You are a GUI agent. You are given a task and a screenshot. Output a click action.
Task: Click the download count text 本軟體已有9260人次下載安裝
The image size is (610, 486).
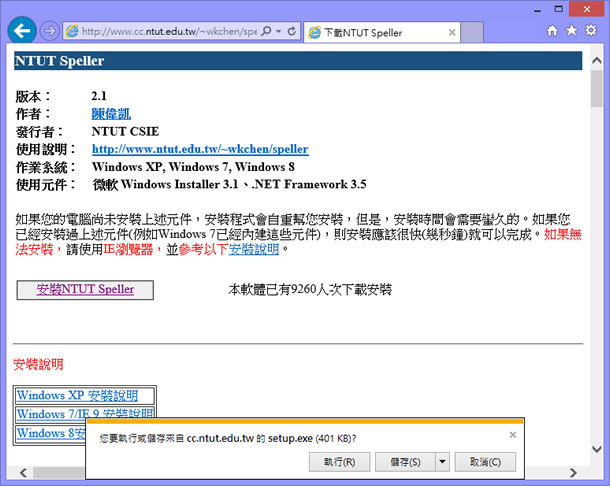pyautogui.click(x=310, y=290)
